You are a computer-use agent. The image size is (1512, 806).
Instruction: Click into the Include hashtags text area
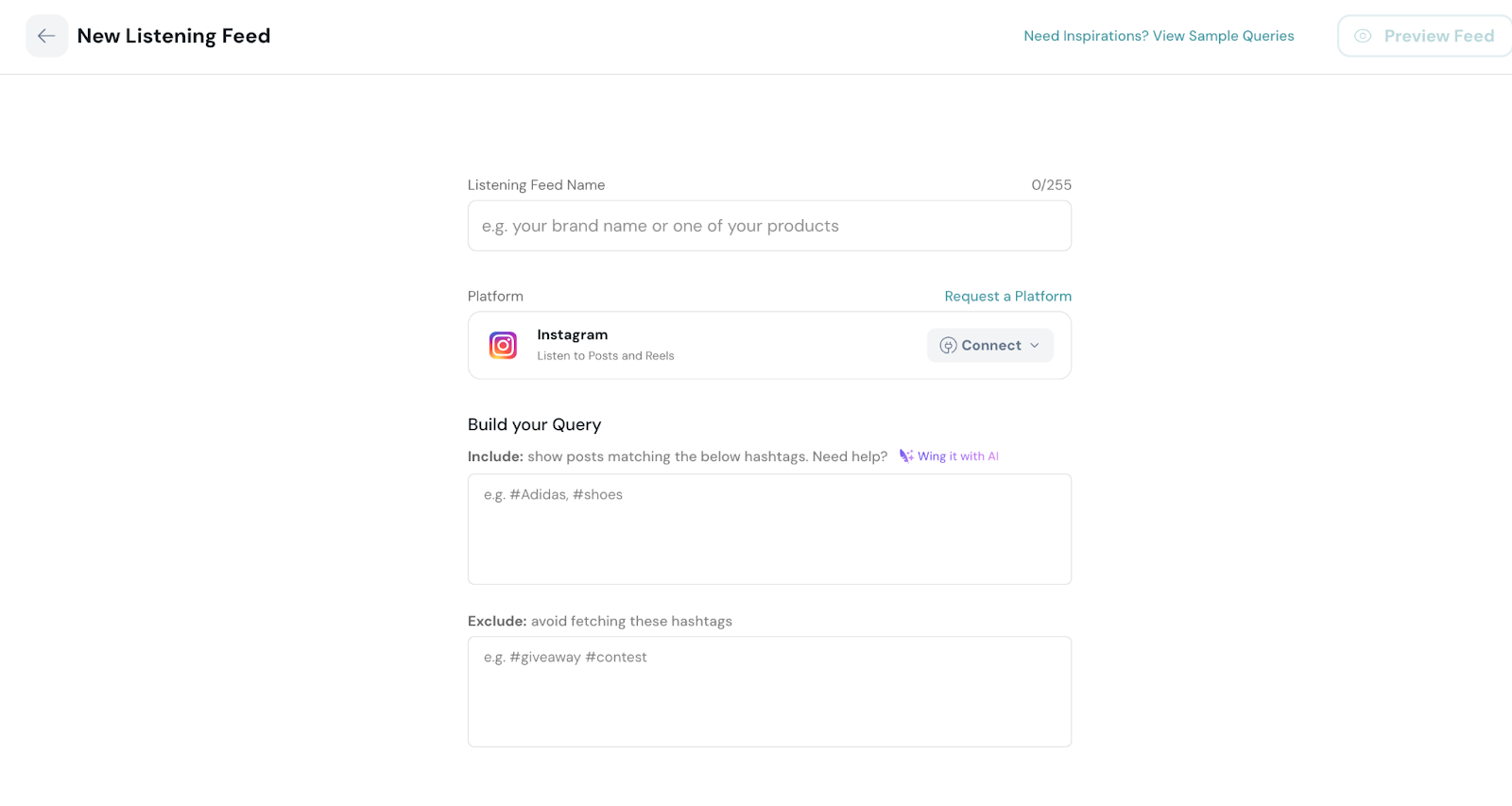click(x=769, y=529)
